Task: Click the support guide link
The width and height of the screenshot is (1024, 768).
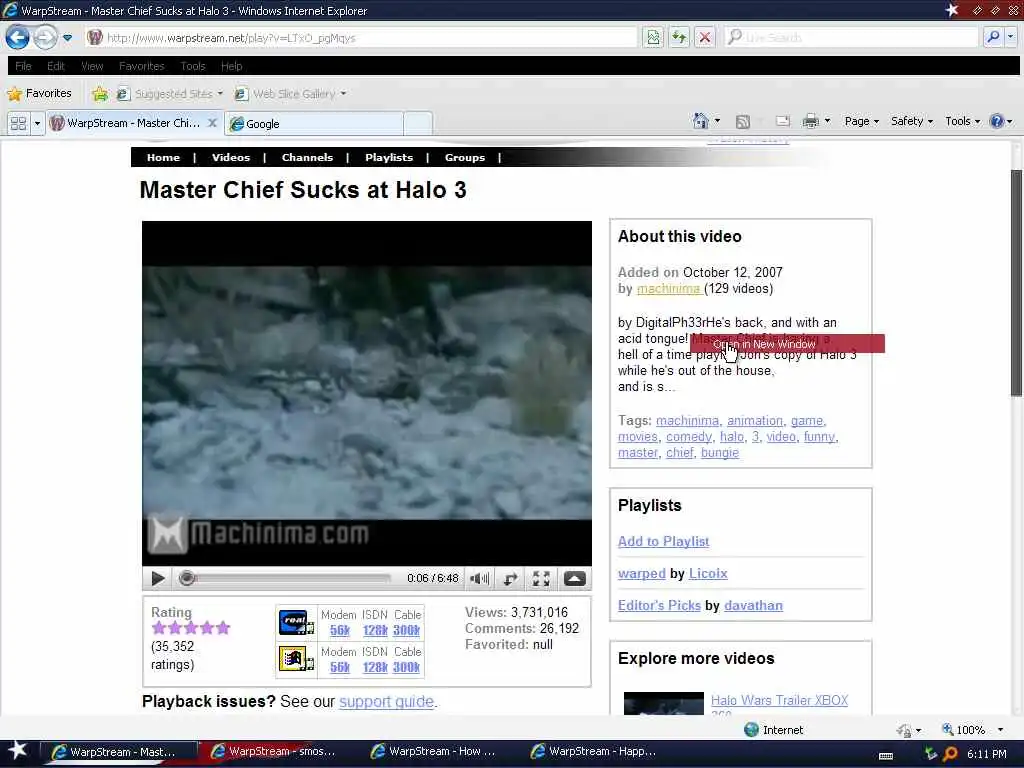Action: tap(386, 701)
